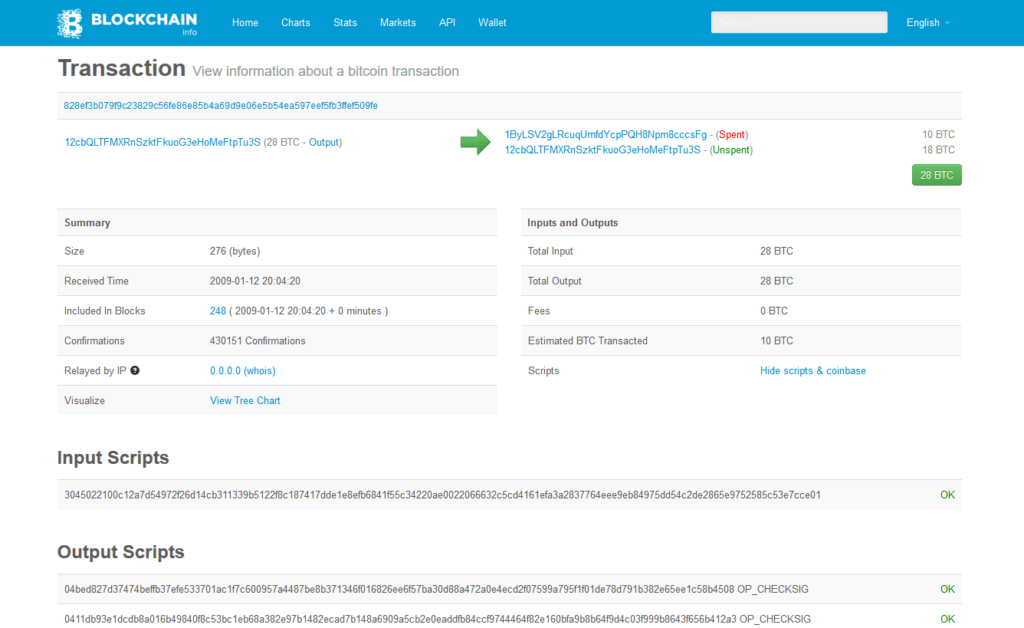This screenshot has width=1024, height=628.
Task: Open output address 1ByLSV2gLRcuqUmfdYcpPQH8Npm8cccsFg
Action: click(605, 134)
